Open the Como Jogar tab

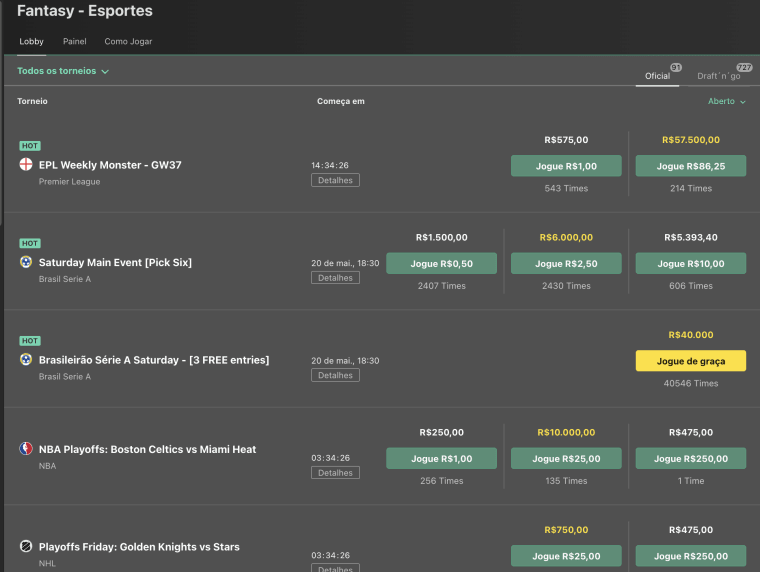pyautogui.click(x=128, y=41)
